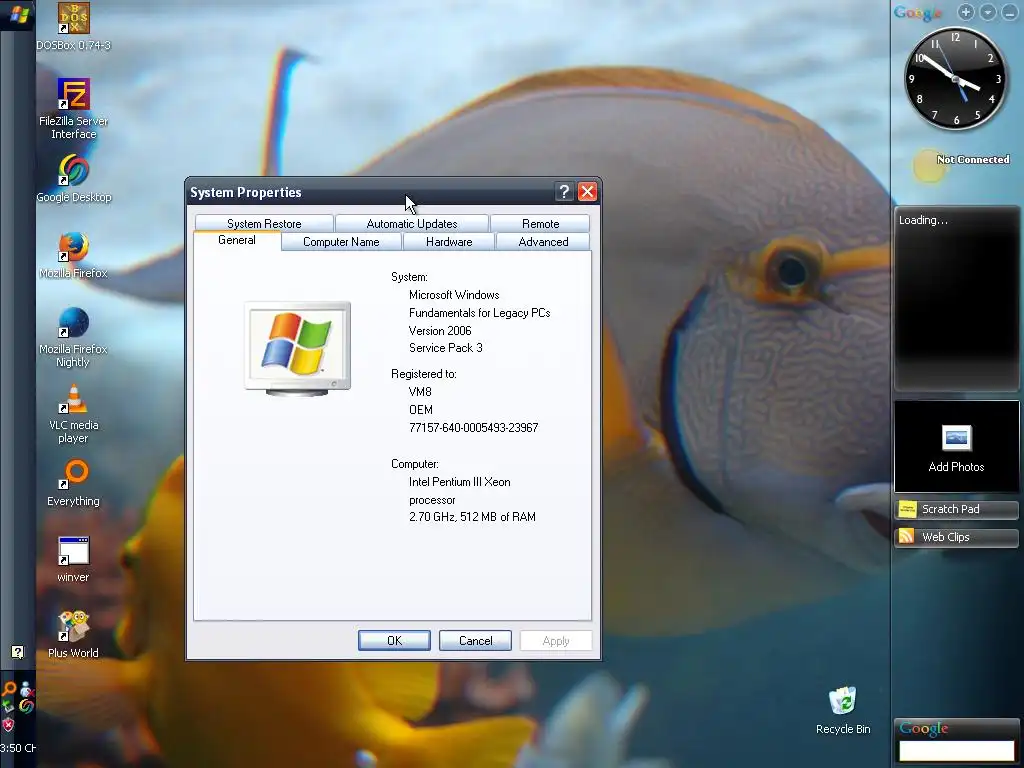The height and width of the screenshot is (768, 1024).
Task: Select the General tab
Action: click(237, 240)
